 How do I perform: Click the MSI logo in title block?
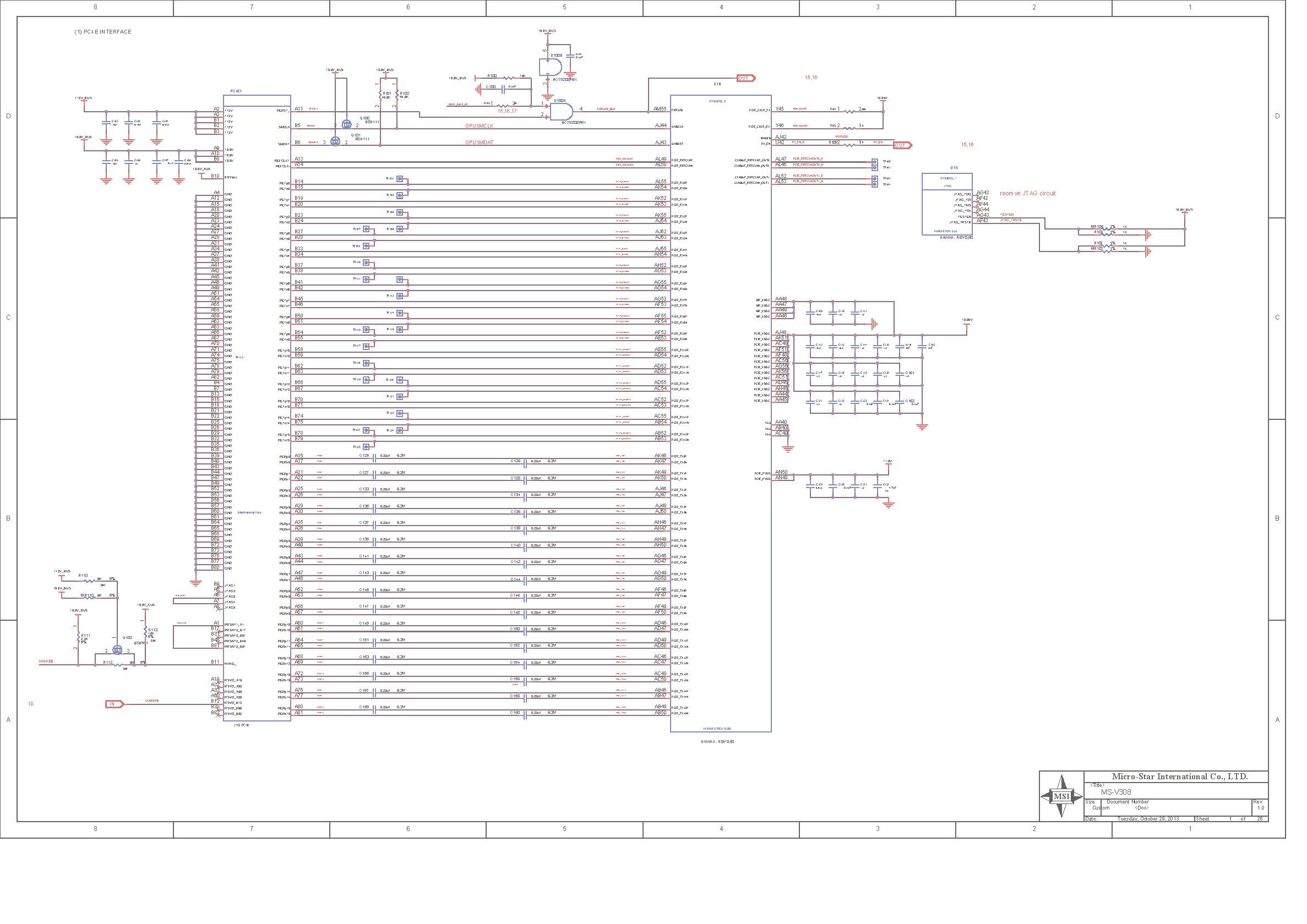(x=1061, y=796)
